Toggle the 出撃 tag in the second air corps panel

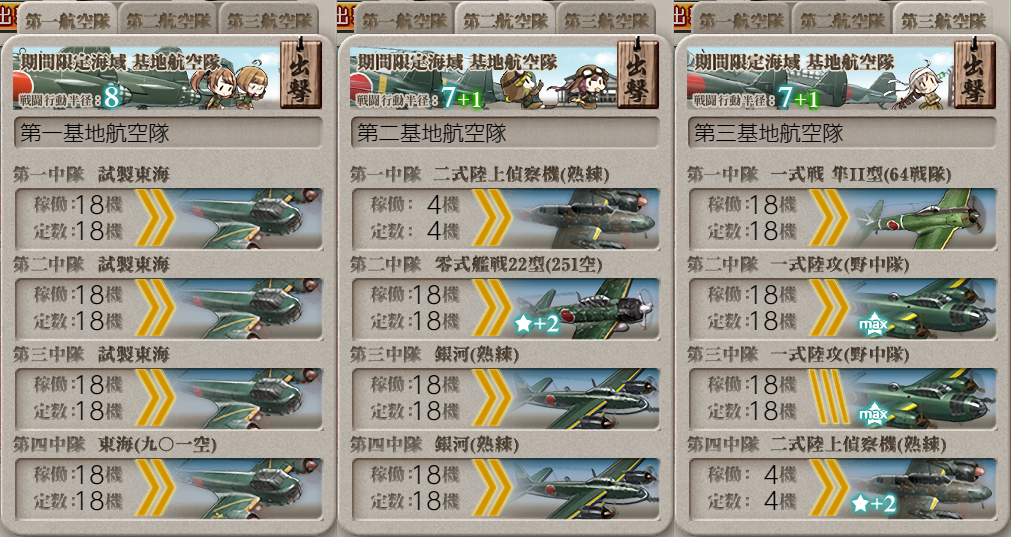point(637,74)
